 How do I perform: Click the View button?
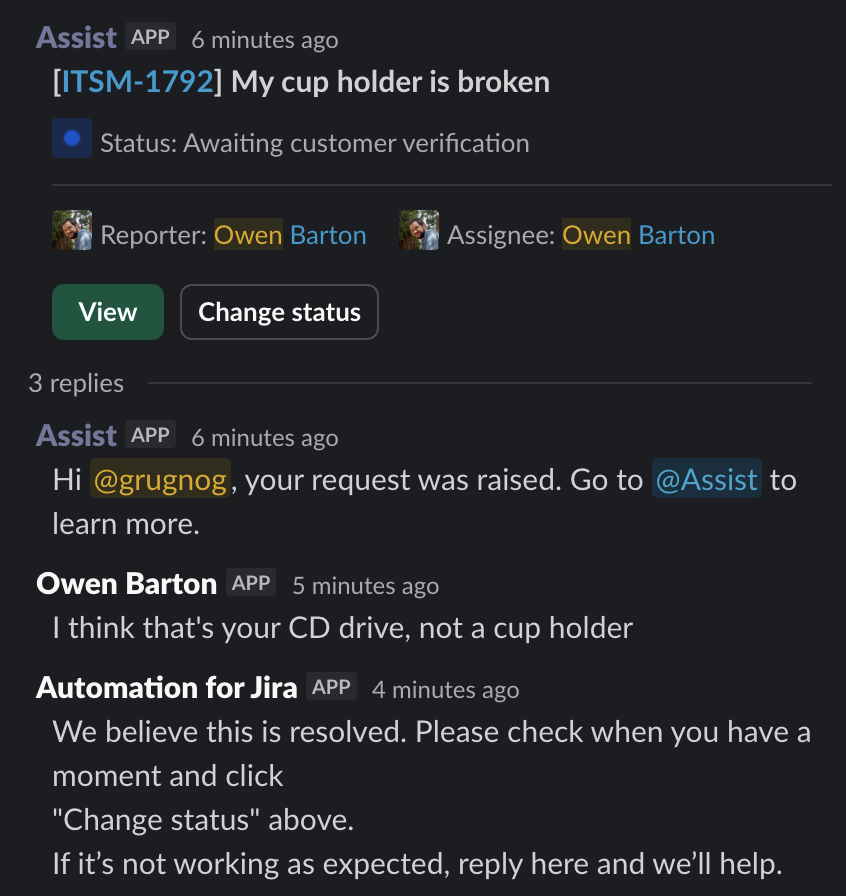coord(107,312)
